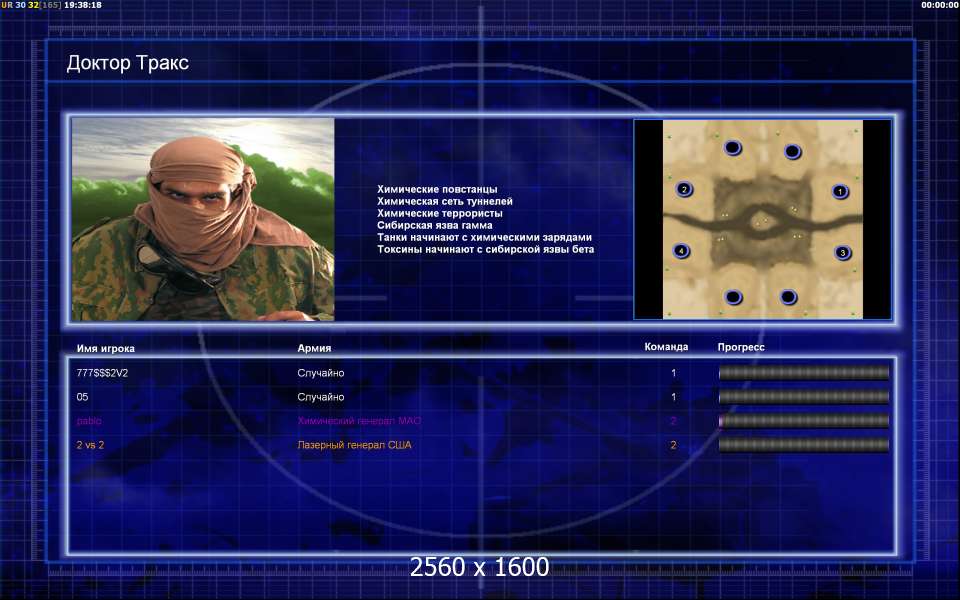Click the army "Лазерный генерал США"
This screenshot has width=960, height=600.
[x=354, y=445]
